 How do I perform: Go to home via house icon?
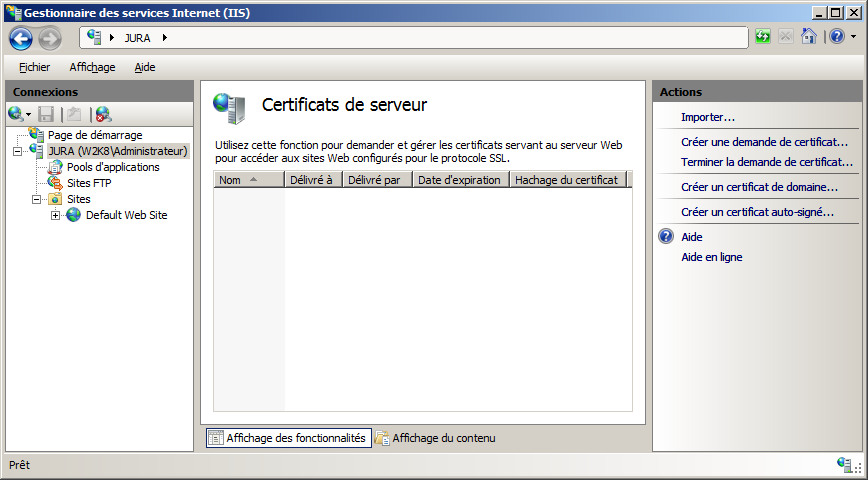[809, 38]
